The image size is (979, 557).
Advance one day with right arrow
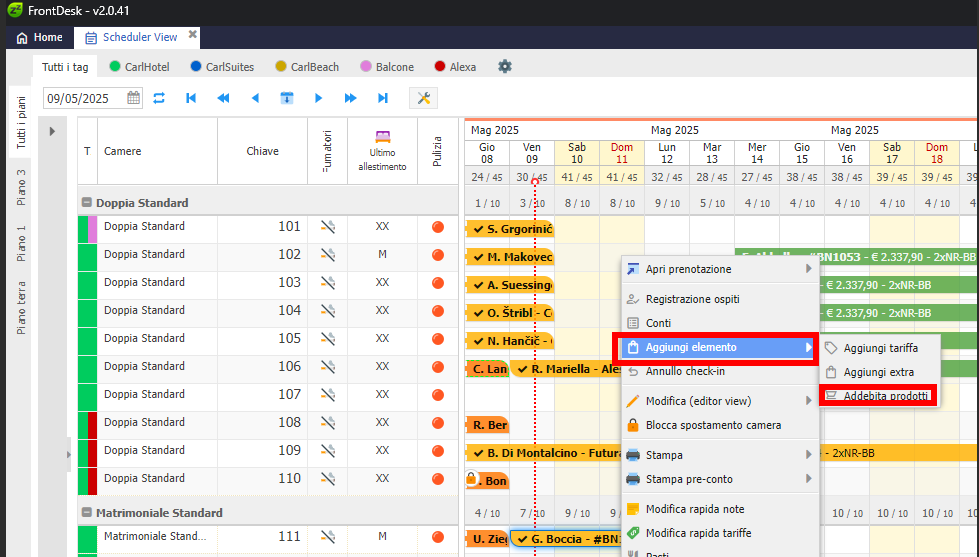318,98
